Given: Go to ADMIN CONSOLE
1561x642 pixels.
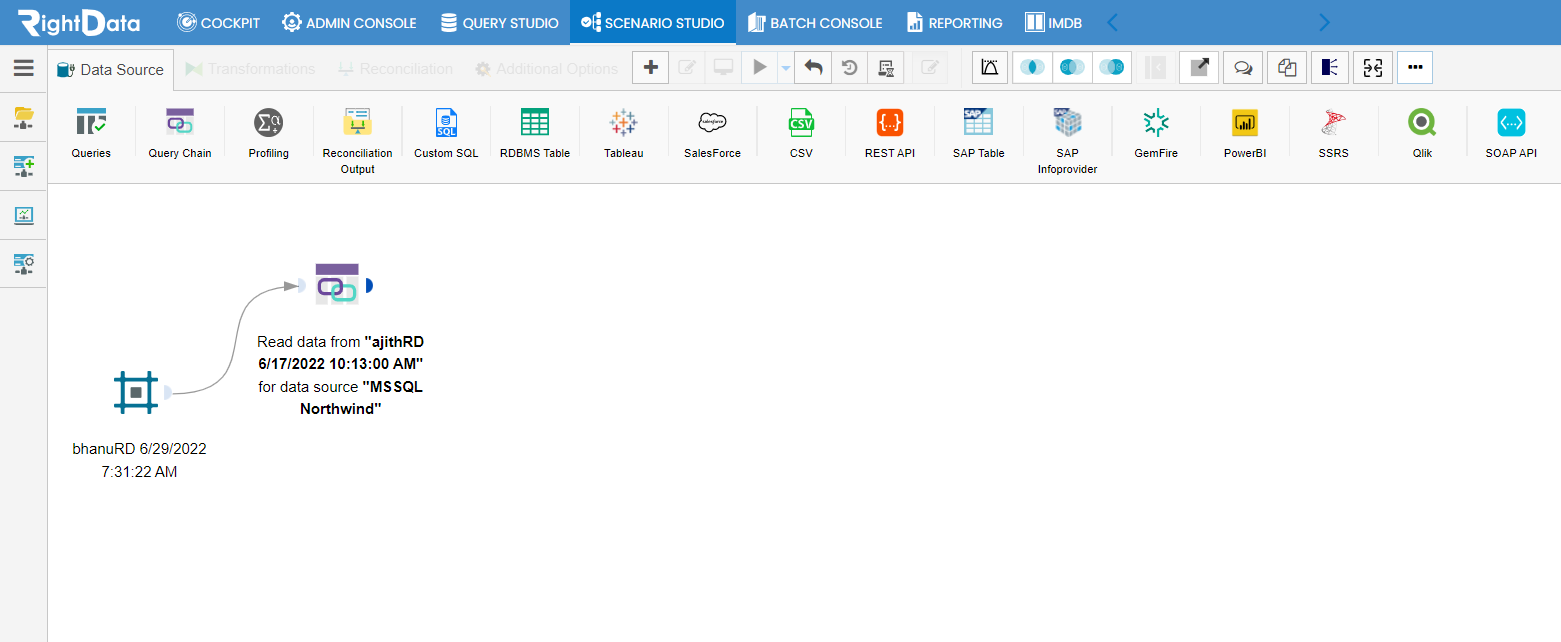Looking at the screenshot, I should pyautogui.click(x=349, y=22).
